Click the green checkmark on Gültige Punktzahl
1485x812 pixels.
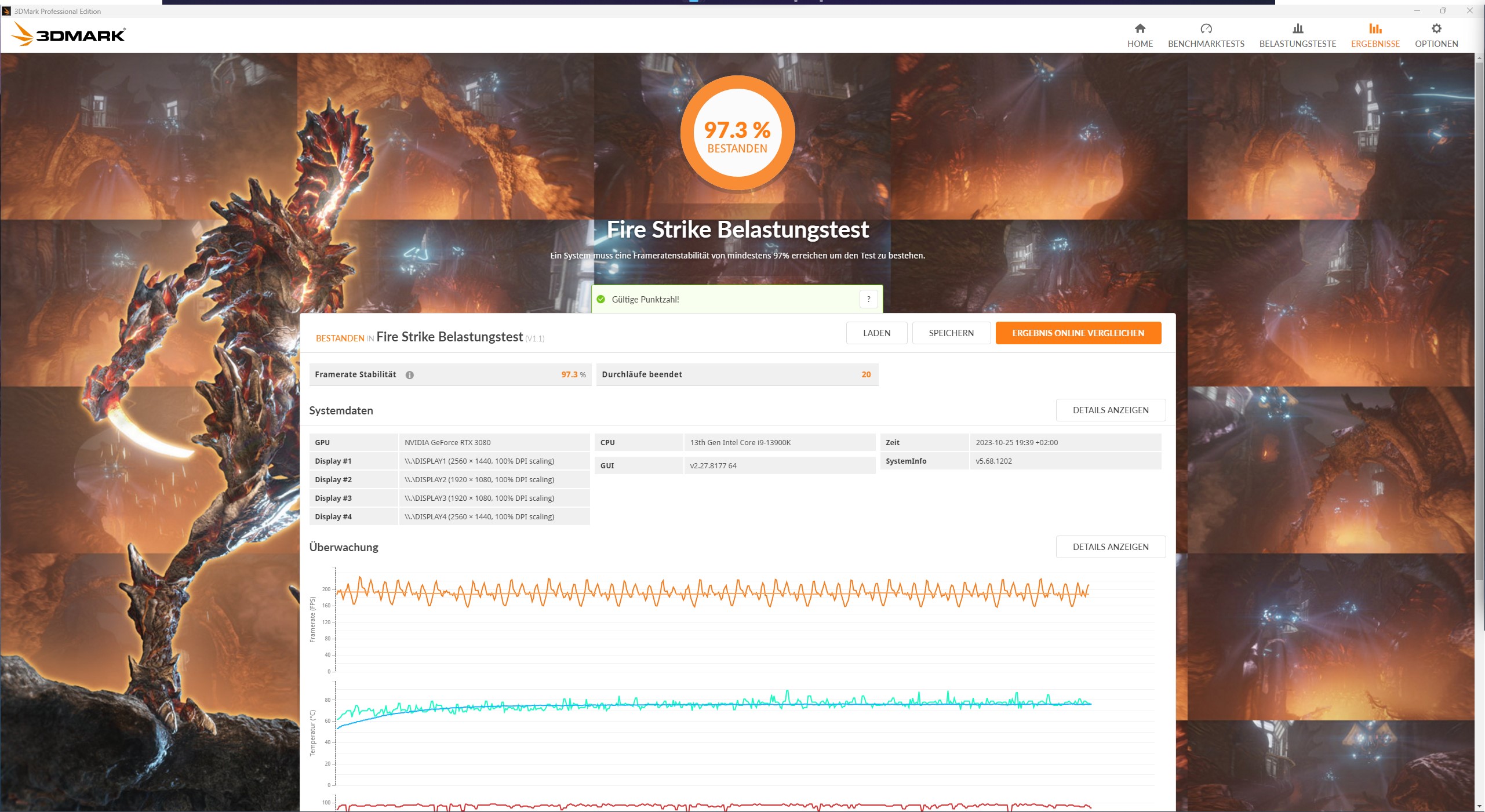pos(601,299)
